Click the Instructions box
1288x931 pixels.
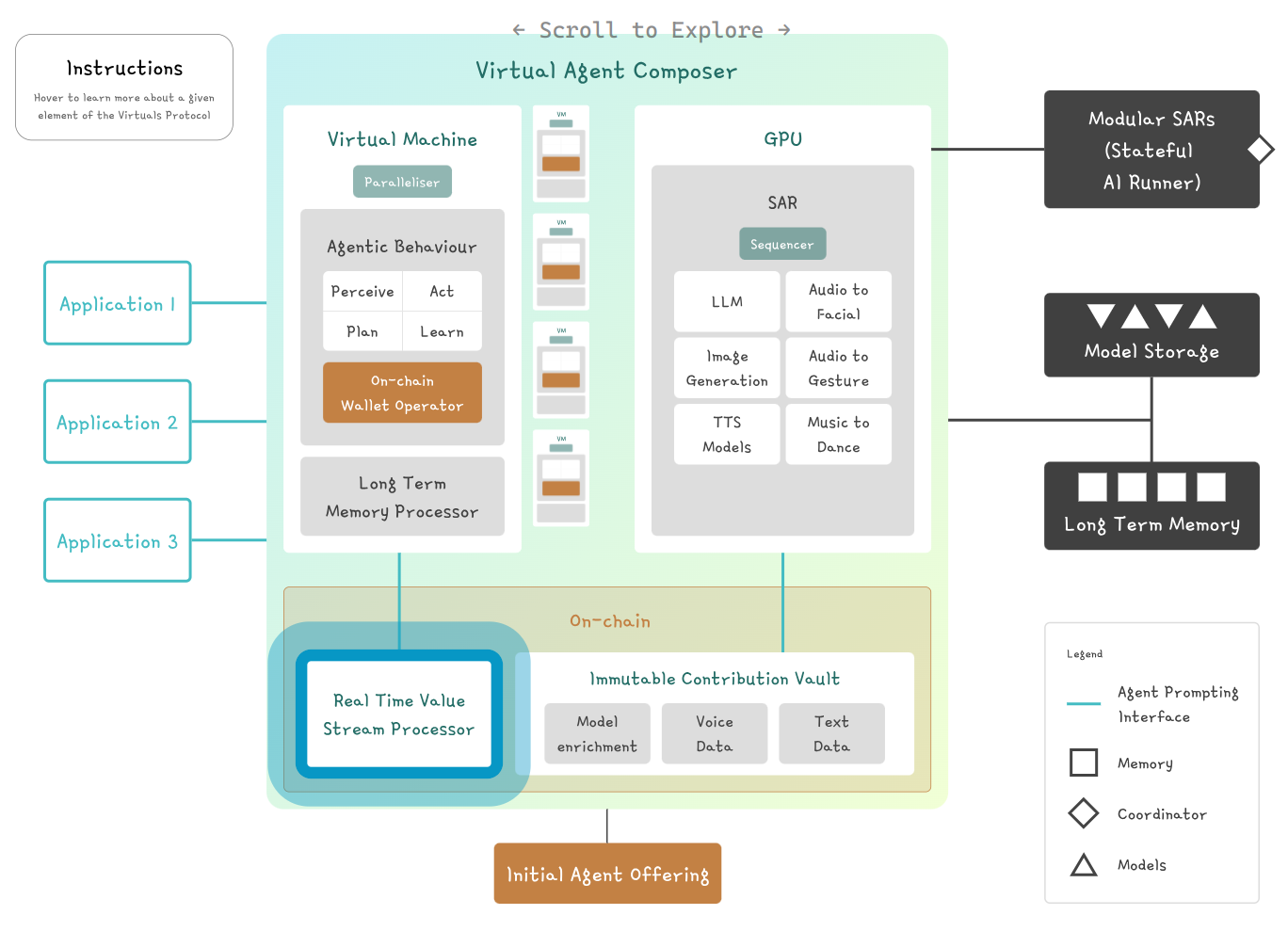(124, 88)
